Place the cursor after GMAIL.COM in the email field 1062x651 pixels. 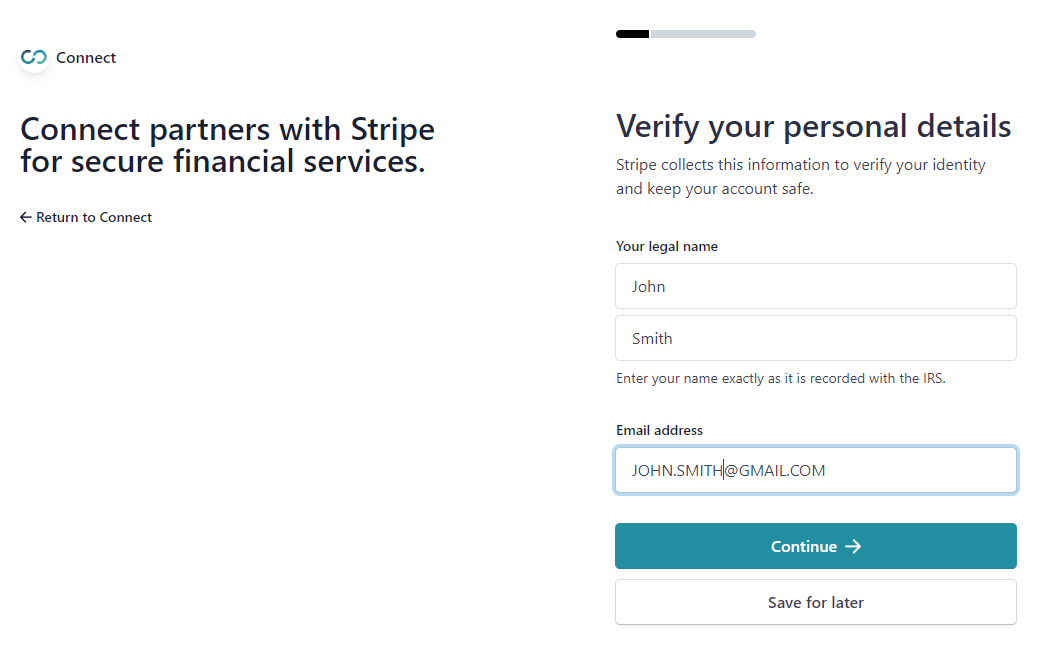tap(827, 471)
